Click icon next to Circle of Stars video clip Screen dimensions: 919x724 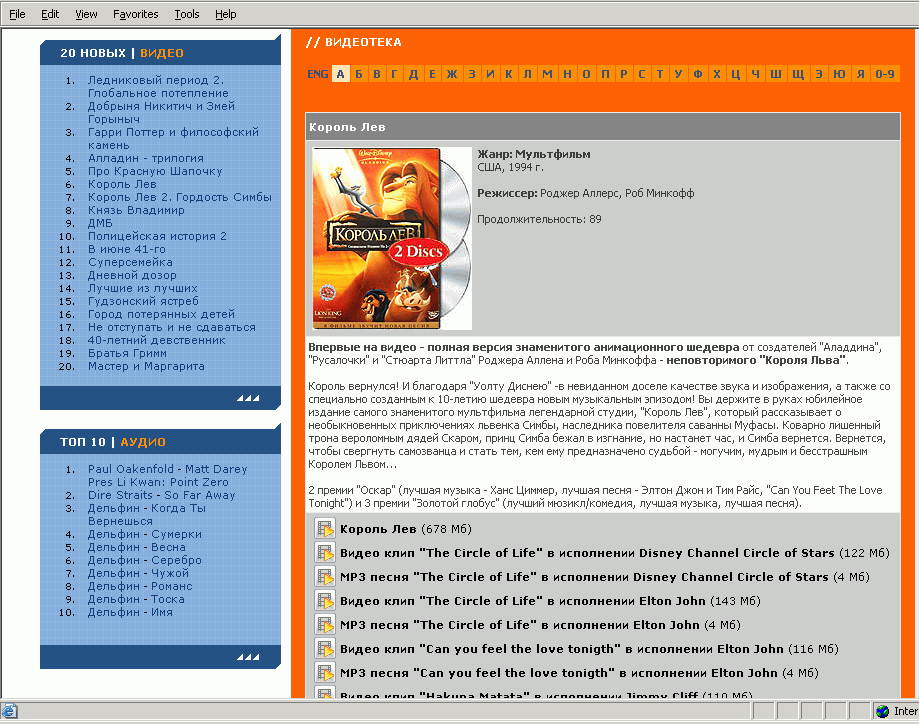pyautogui.click(x=325, y=553)
